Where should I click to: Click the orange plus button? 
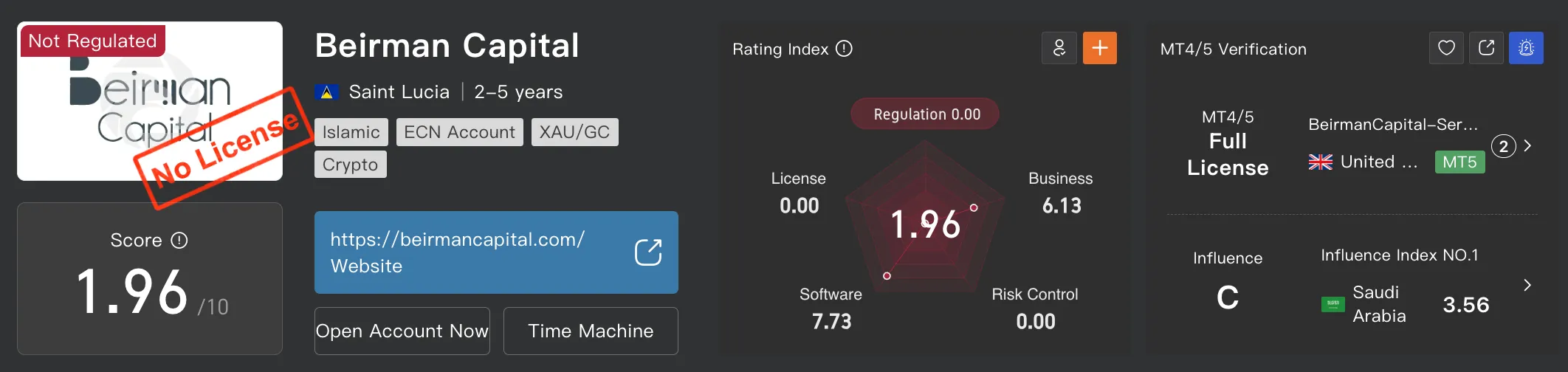(x=1100, y=48)
